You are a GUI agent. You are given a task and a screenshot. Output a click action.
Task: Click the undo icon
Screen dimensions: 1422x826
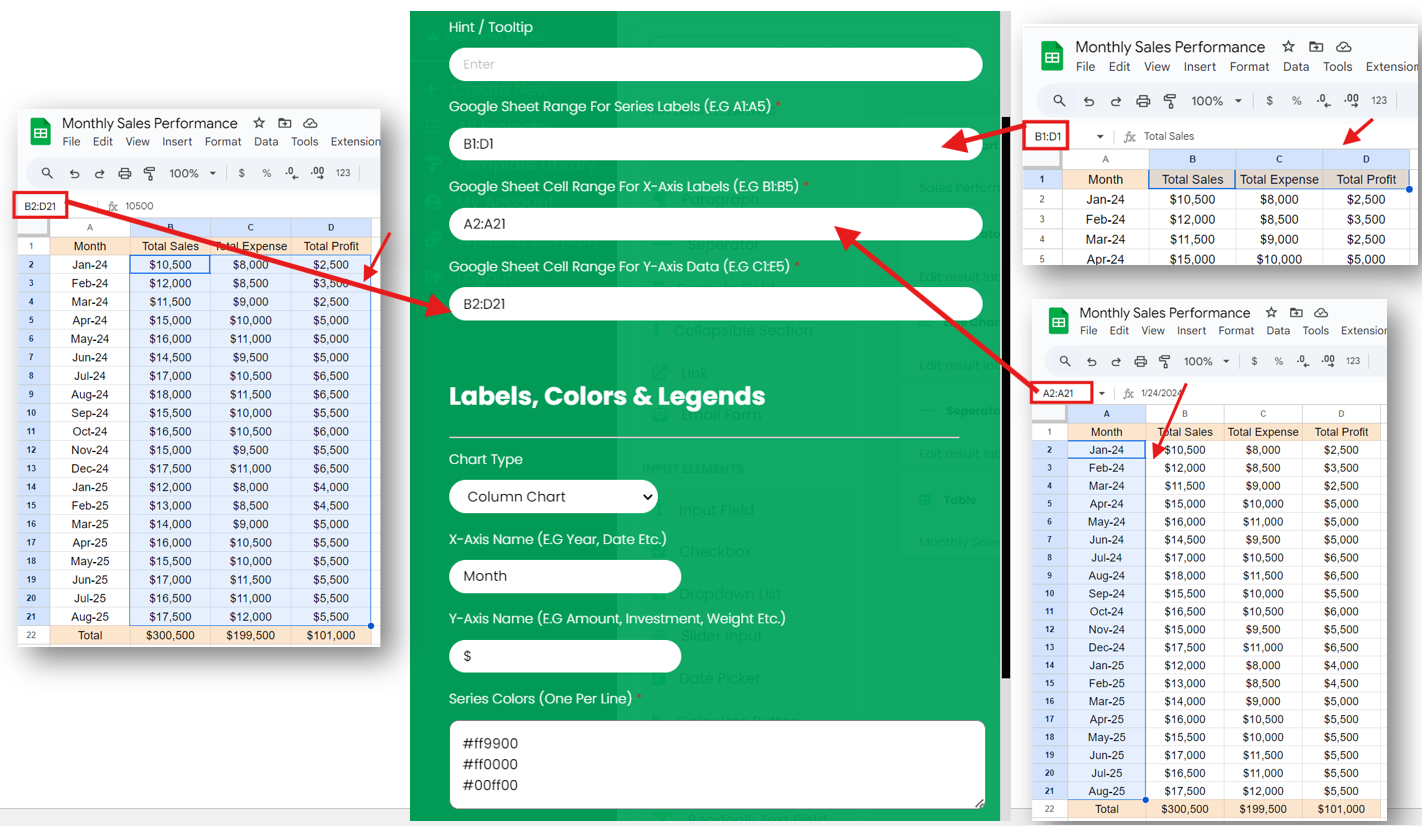[x=1089, y=100]
